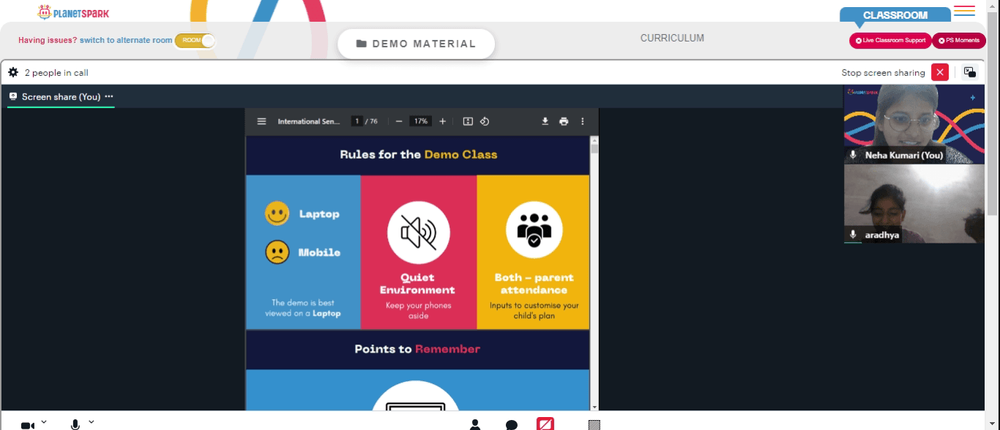Open the chat bubble icon
This screenshot has width=1000, height=430.
click(x=511, y=425)
